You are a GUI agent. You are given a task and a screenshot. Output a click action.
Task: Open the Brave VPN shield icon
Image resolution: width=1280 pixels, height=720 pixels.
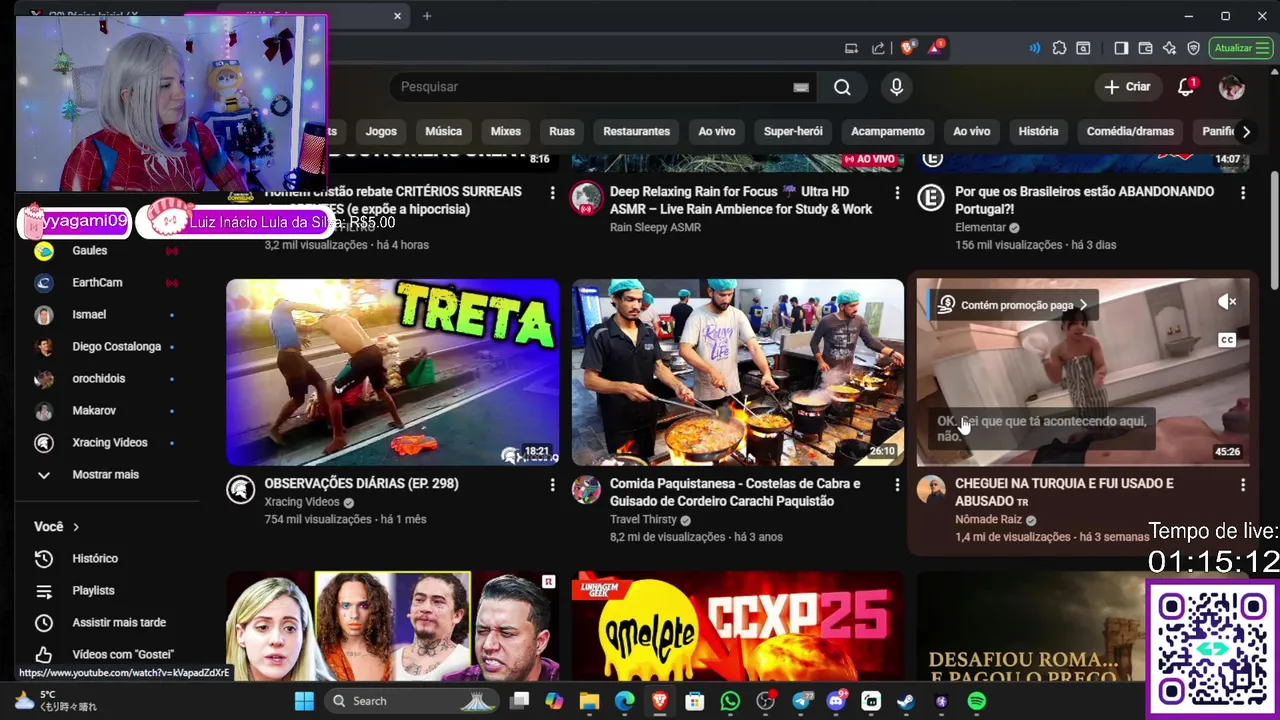(x=1193, y=48)
